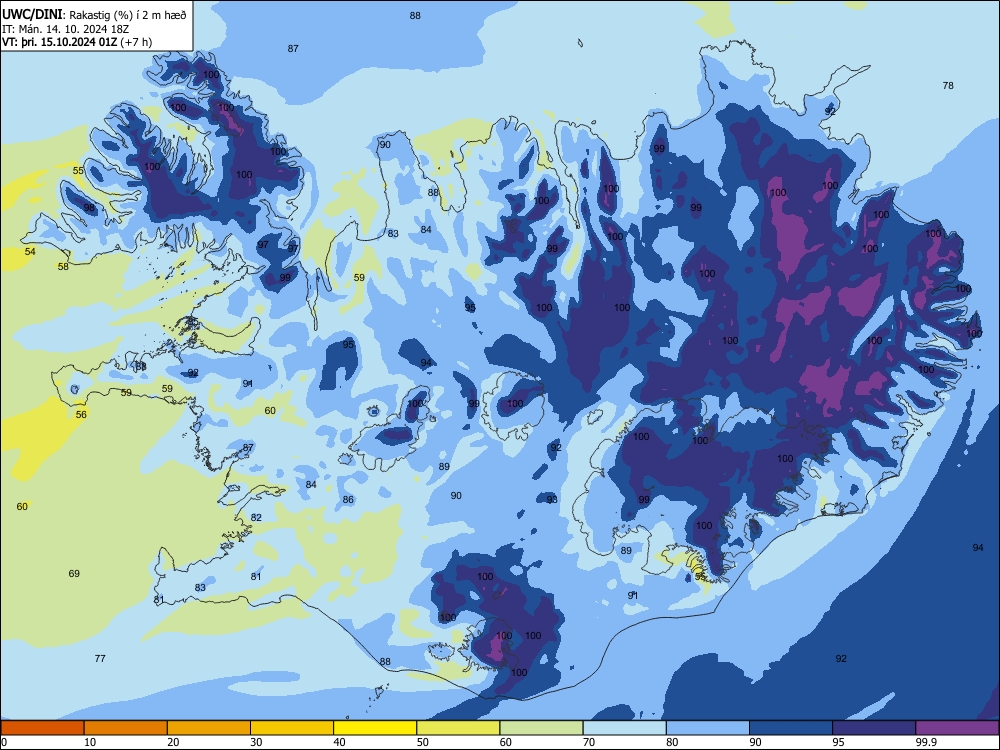Select the '54' humidity value on the map
Screen dimensions: 1000x750
(30, 251)
